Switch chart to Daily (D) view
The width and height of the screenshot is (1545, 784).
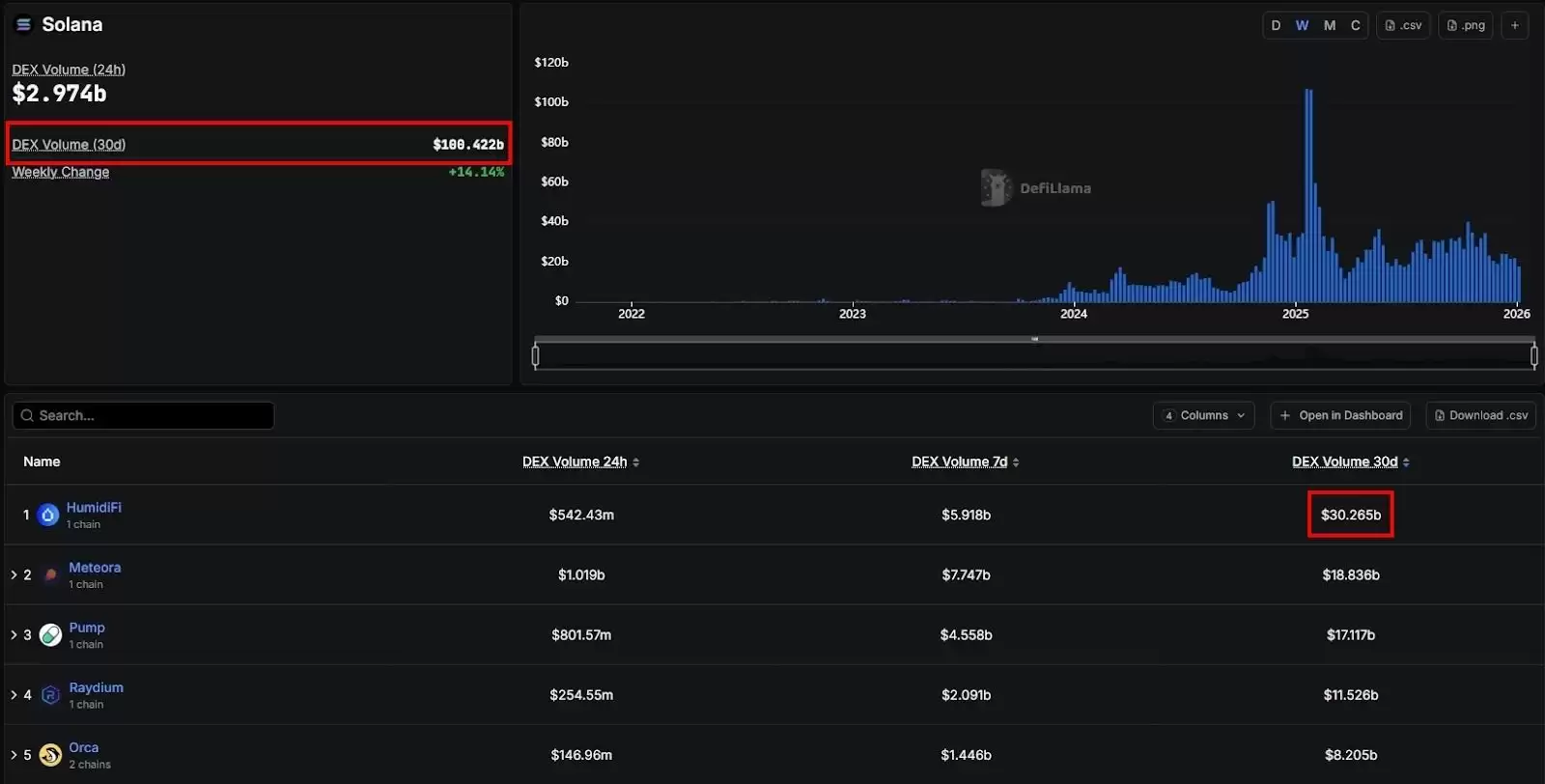pyautogui.click(x=1276, y=25)
